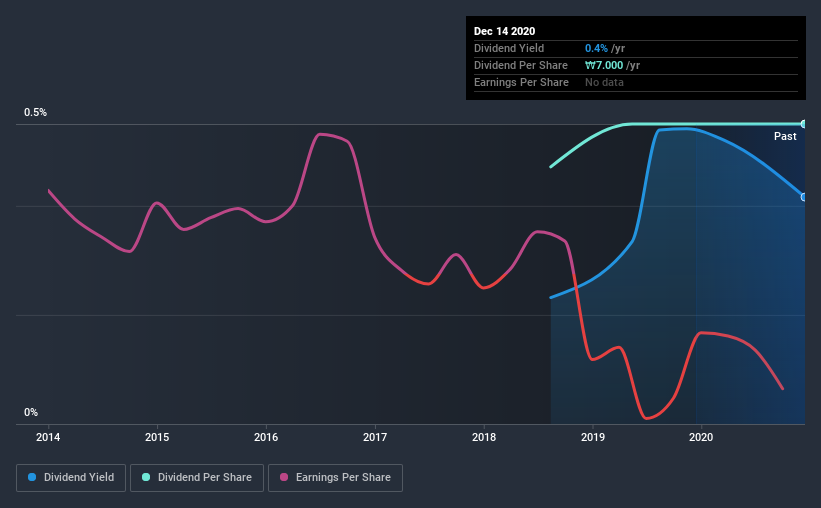Select the 2018 x-axis label
This screenshot has height=508, width=821.
(x=484, y=437)
